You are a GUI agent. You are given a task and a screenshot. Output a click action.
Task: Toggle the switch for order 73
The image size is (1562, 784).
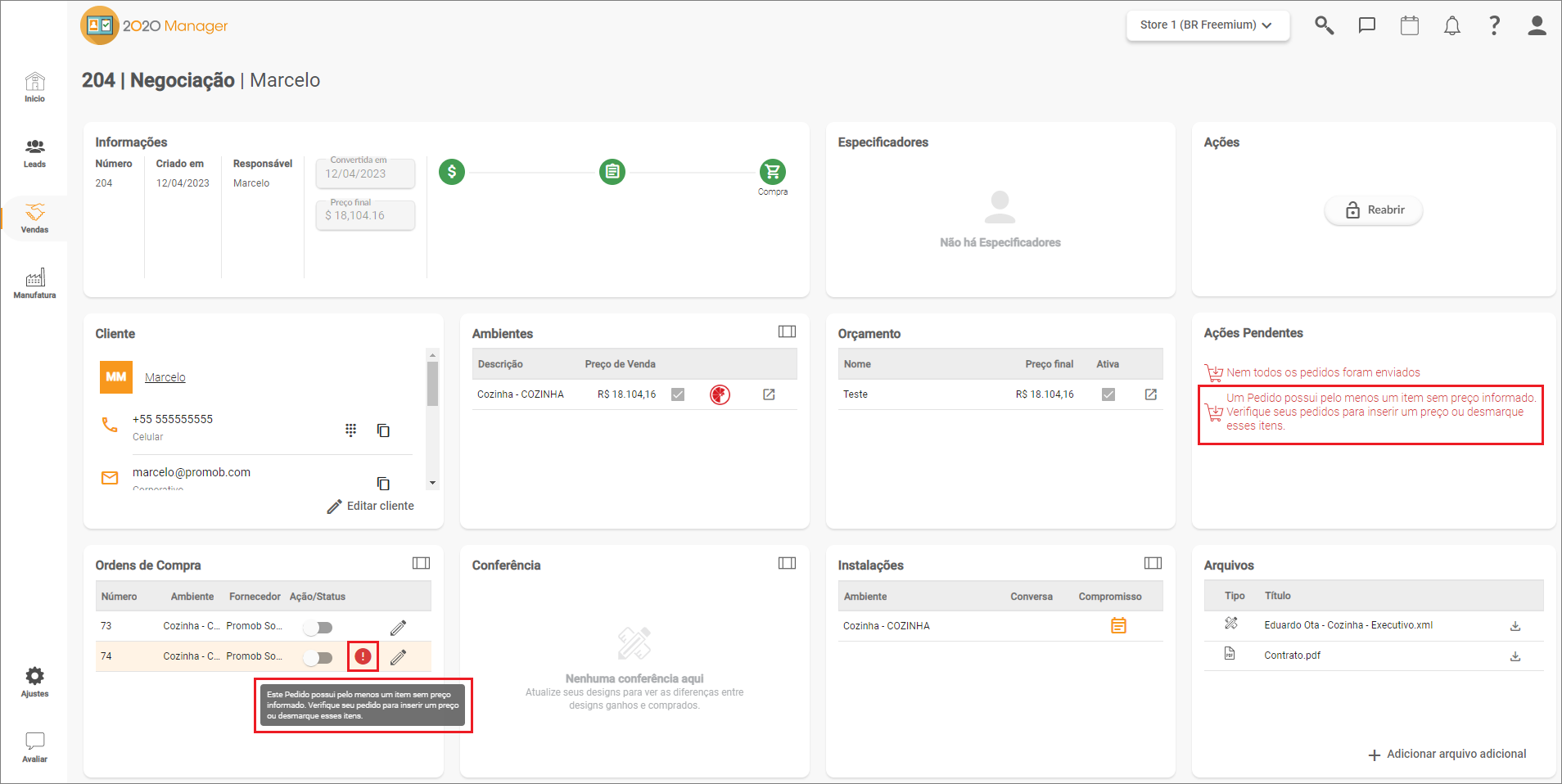[x=318, y=628]
